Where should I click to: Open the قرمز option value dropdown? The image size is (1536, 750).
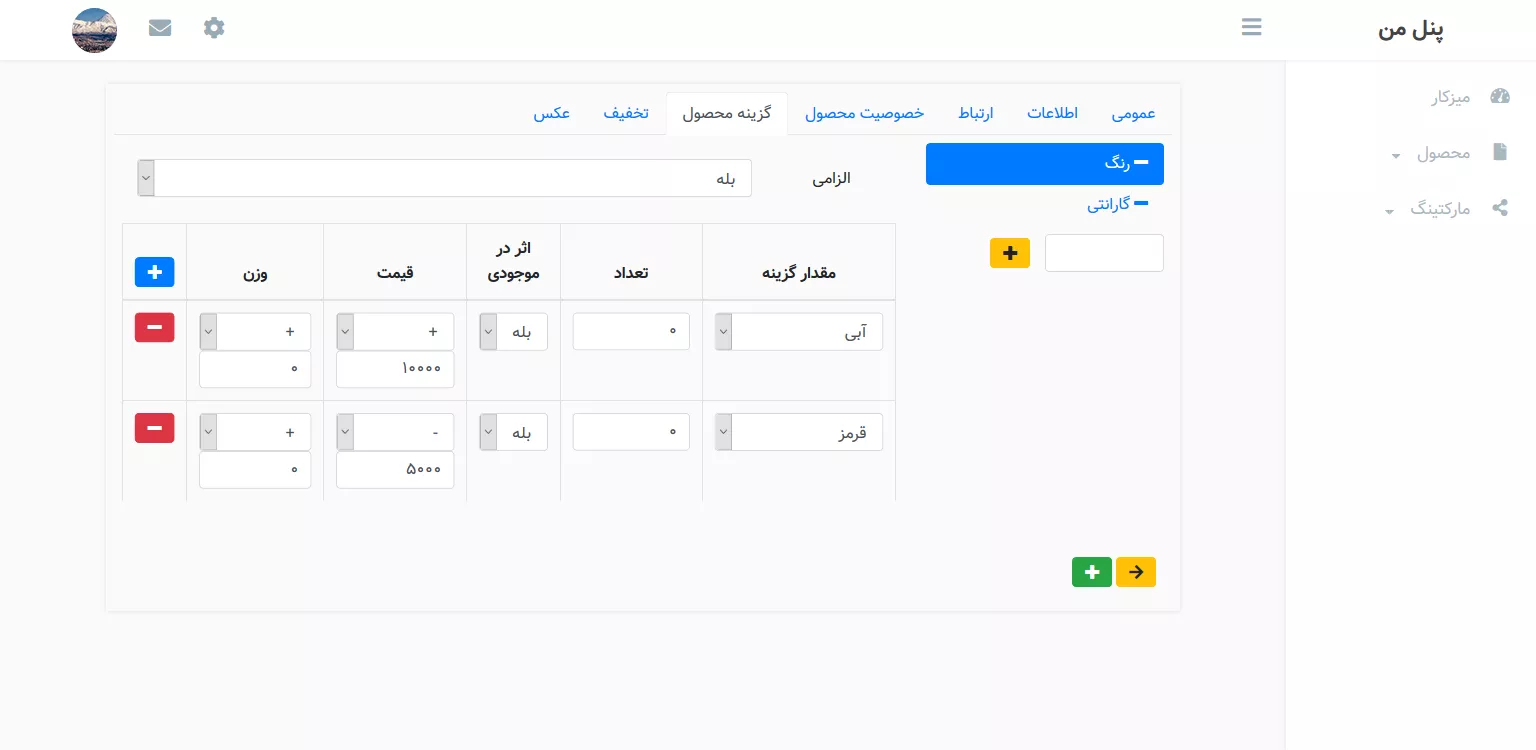coord(798,432)
